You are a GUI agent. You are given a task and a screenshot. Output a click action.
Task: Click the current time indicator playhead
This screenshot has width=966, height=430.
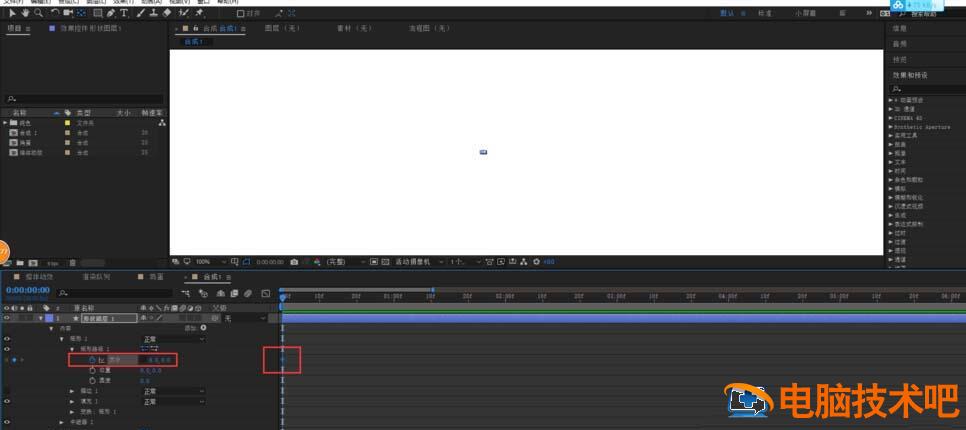pos(282,298)
